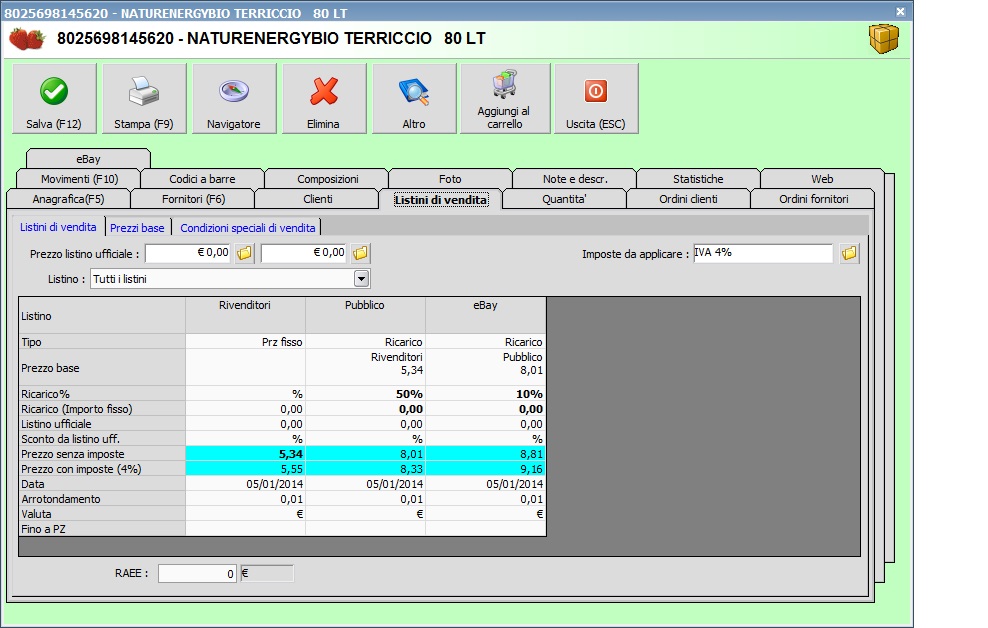Click first Prezzo listino ufficiale input field
988x628 pixels.
click(189, 253)
